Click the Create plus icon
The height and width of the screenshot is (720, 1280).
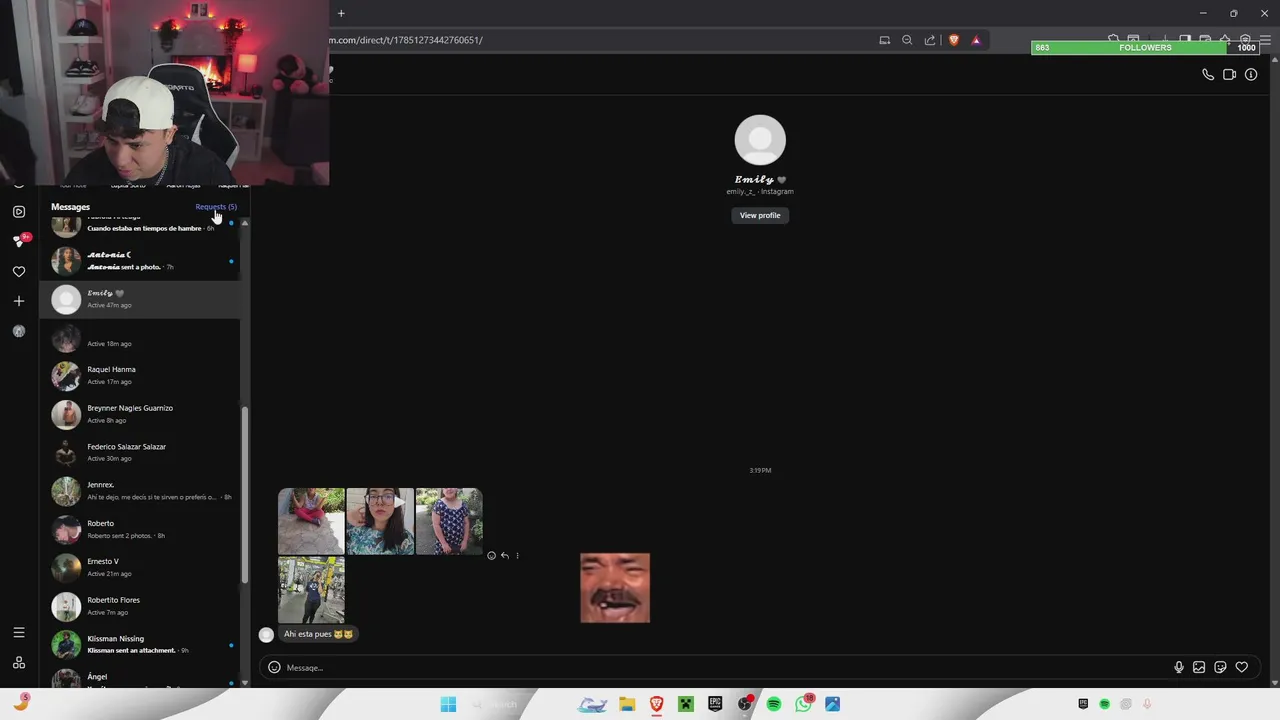[x=19, y=301]
